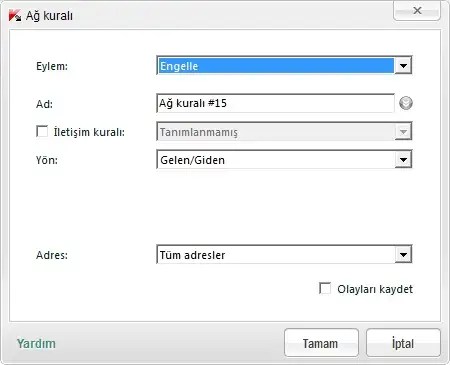Screen dimensions: 450x365
Task: Click into the Ad name field
Action: [x=276, y=103]
